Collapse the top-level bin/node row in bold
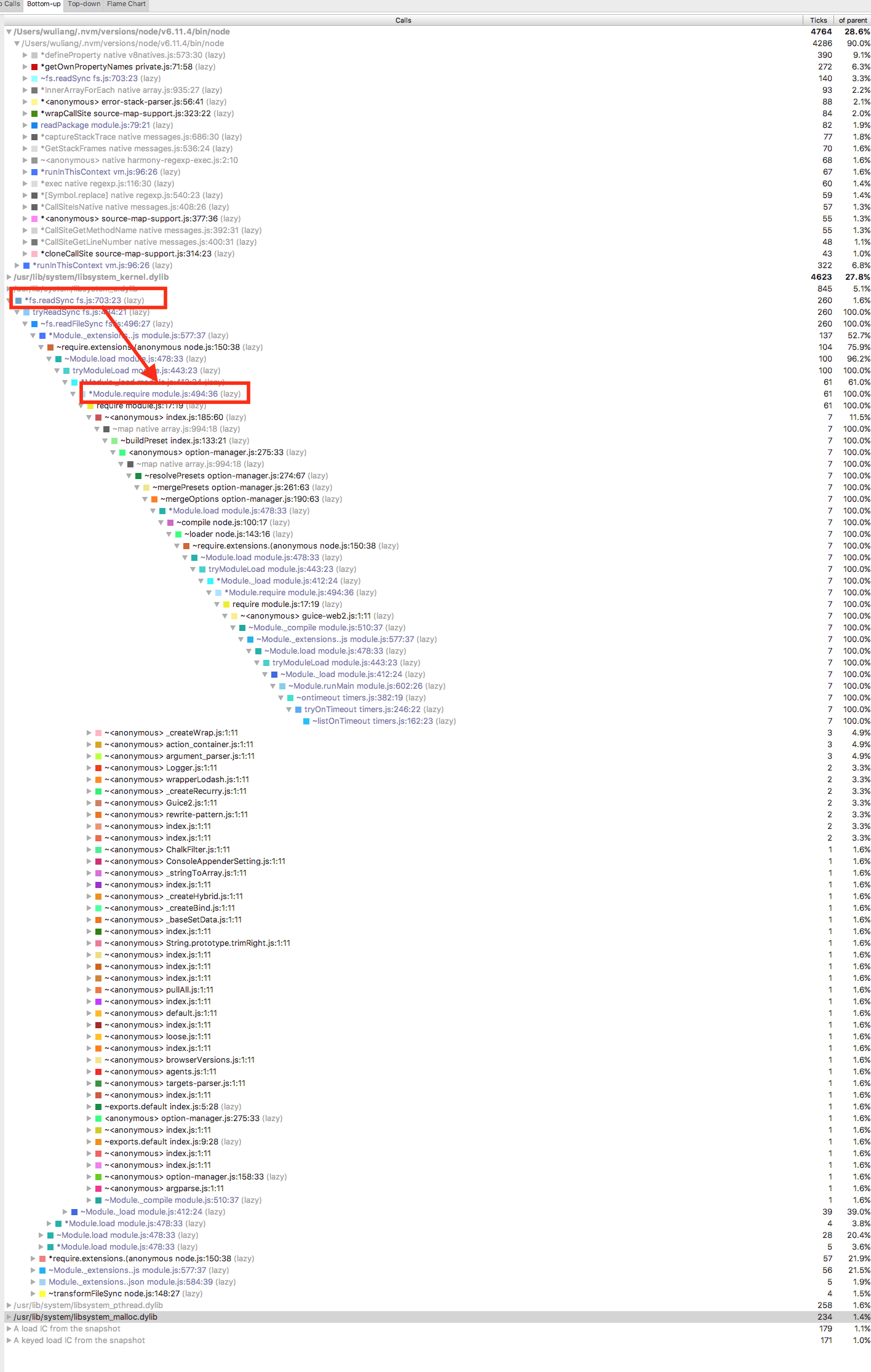This screenshot has width=871, height=1372. (9, 32)
